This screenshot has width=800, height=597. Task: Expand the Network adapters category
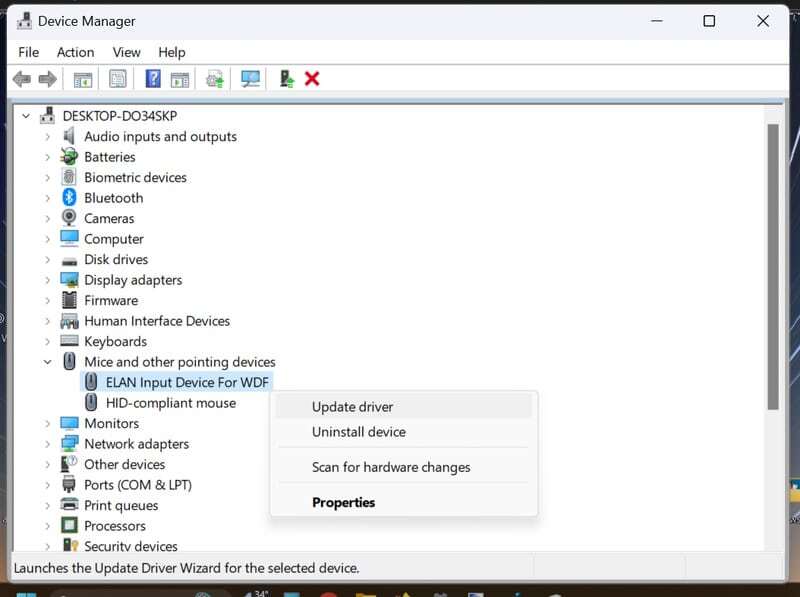(47, 444)
